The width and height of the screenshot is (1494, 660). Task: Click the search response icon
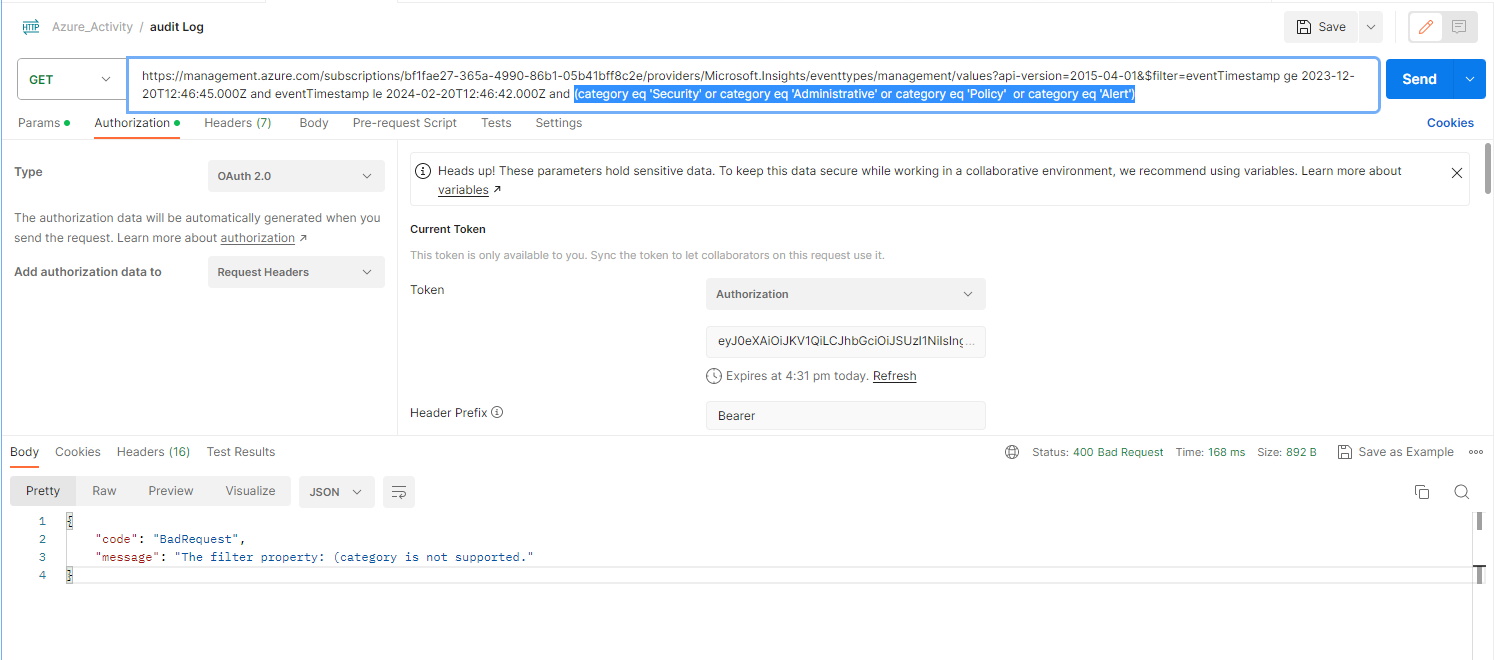click(x=1461, y=492)
